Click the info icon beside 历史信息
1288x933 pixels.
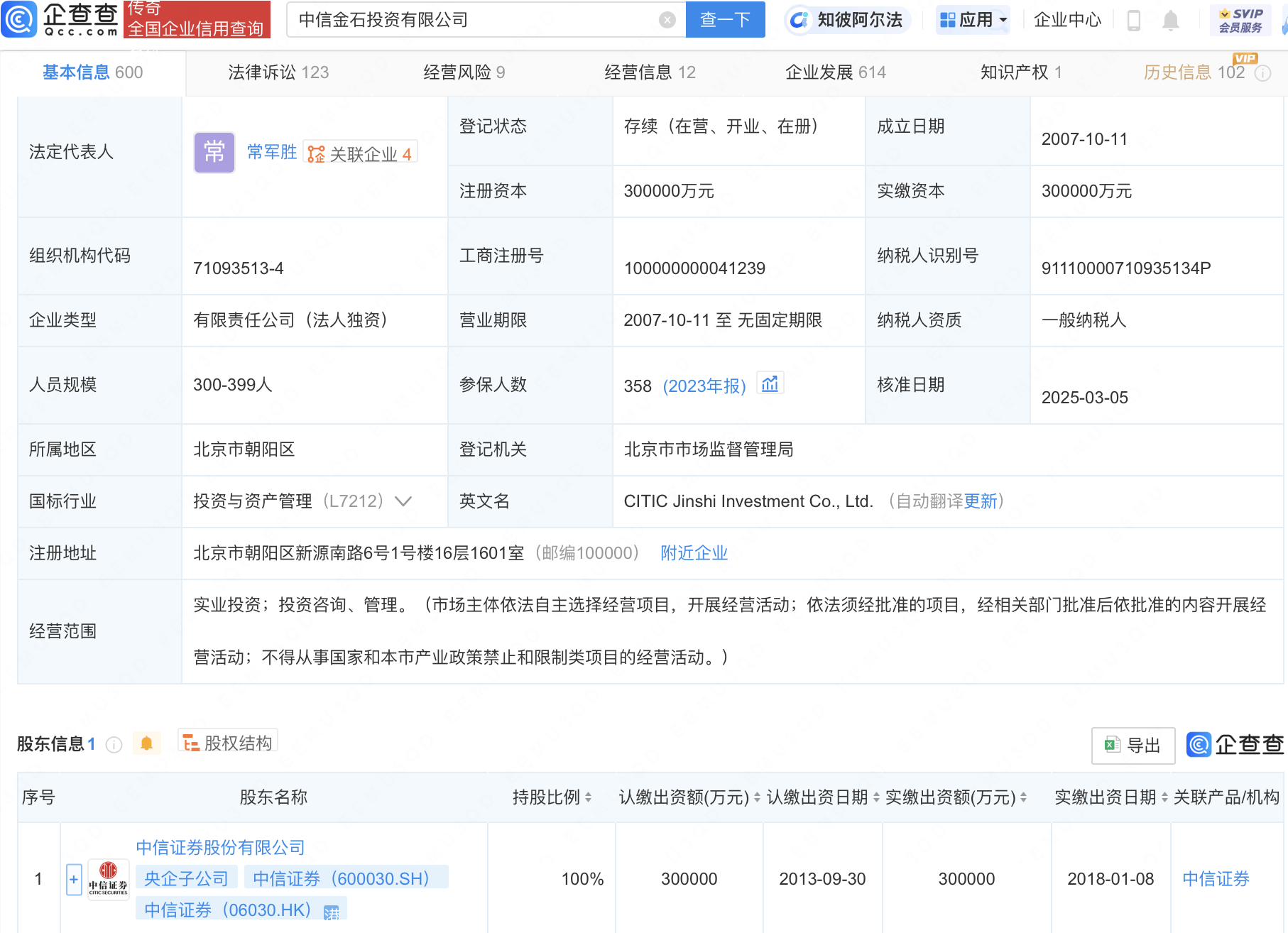pos(1262,73)
